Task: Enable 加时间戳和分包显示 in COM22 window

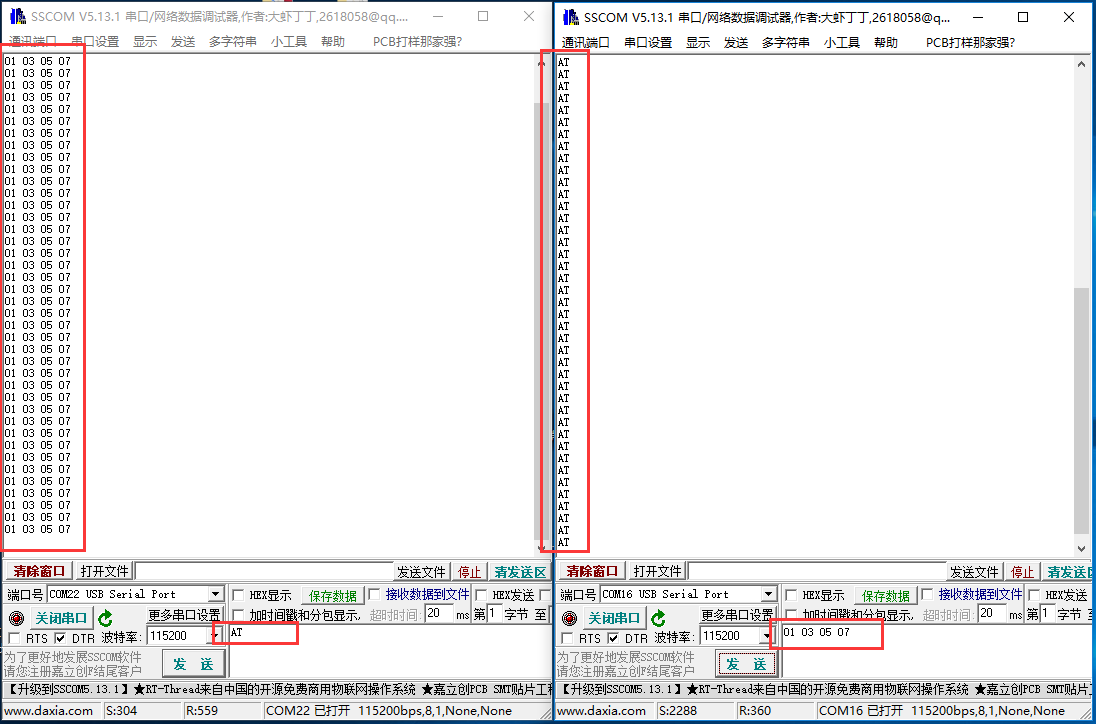Action: point(238,615)
